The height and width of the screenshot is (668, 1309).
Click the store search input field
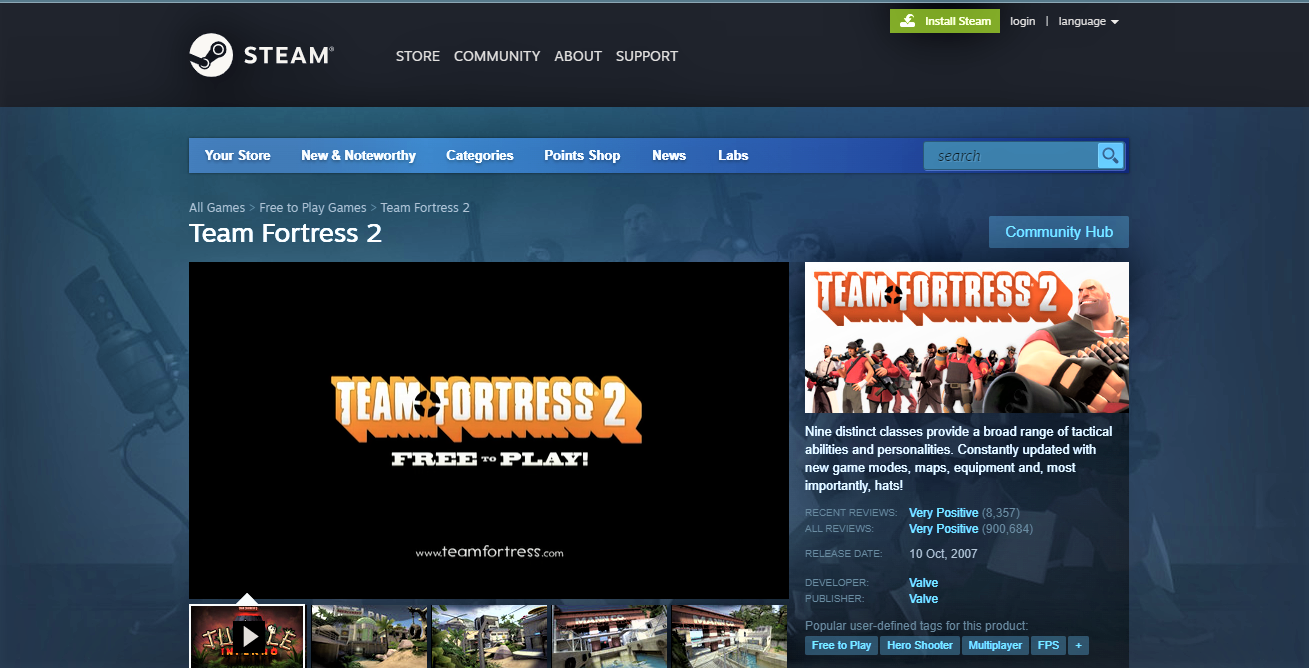coord(1010,155)
